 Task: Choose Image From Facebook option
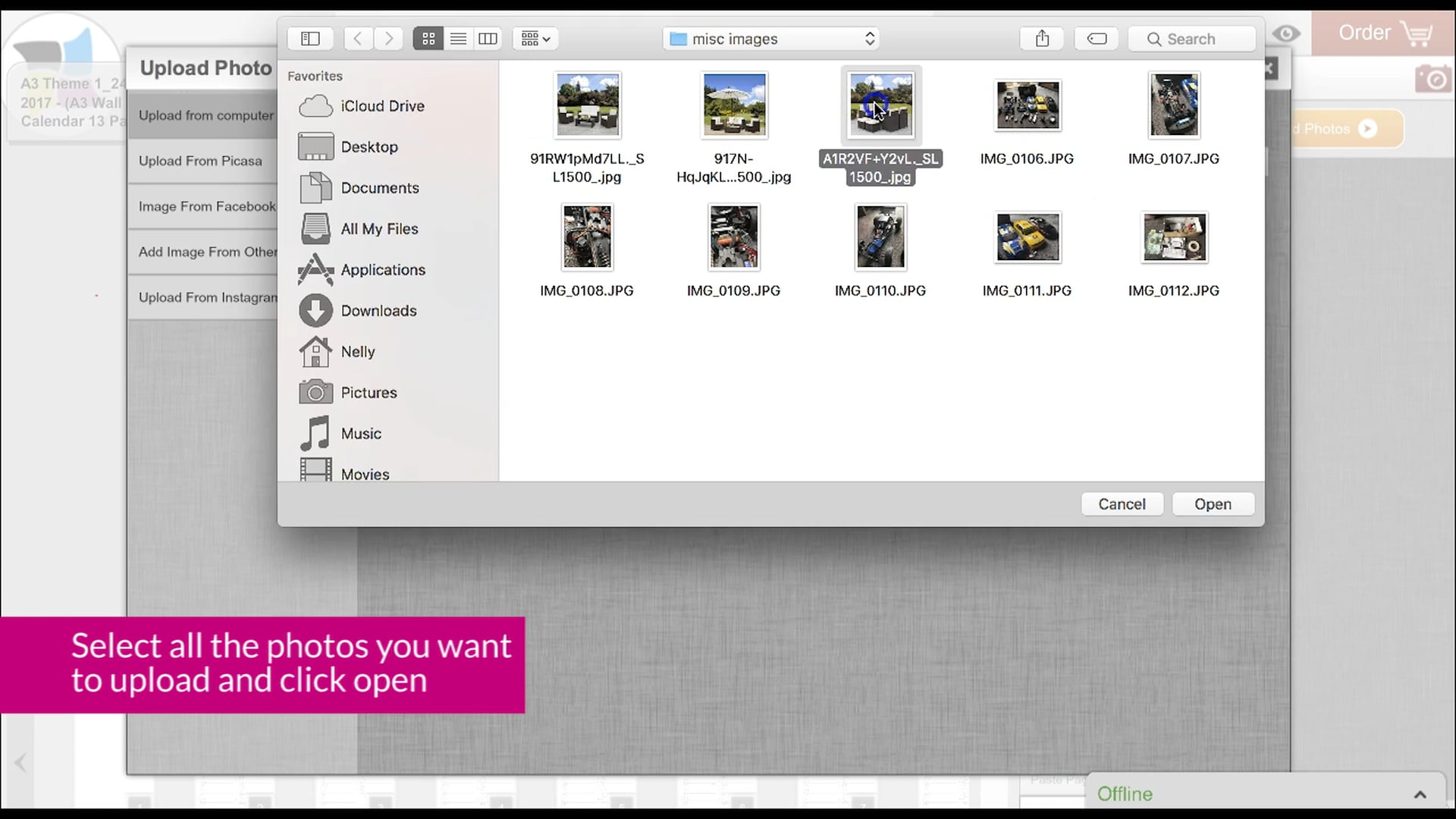203,206
